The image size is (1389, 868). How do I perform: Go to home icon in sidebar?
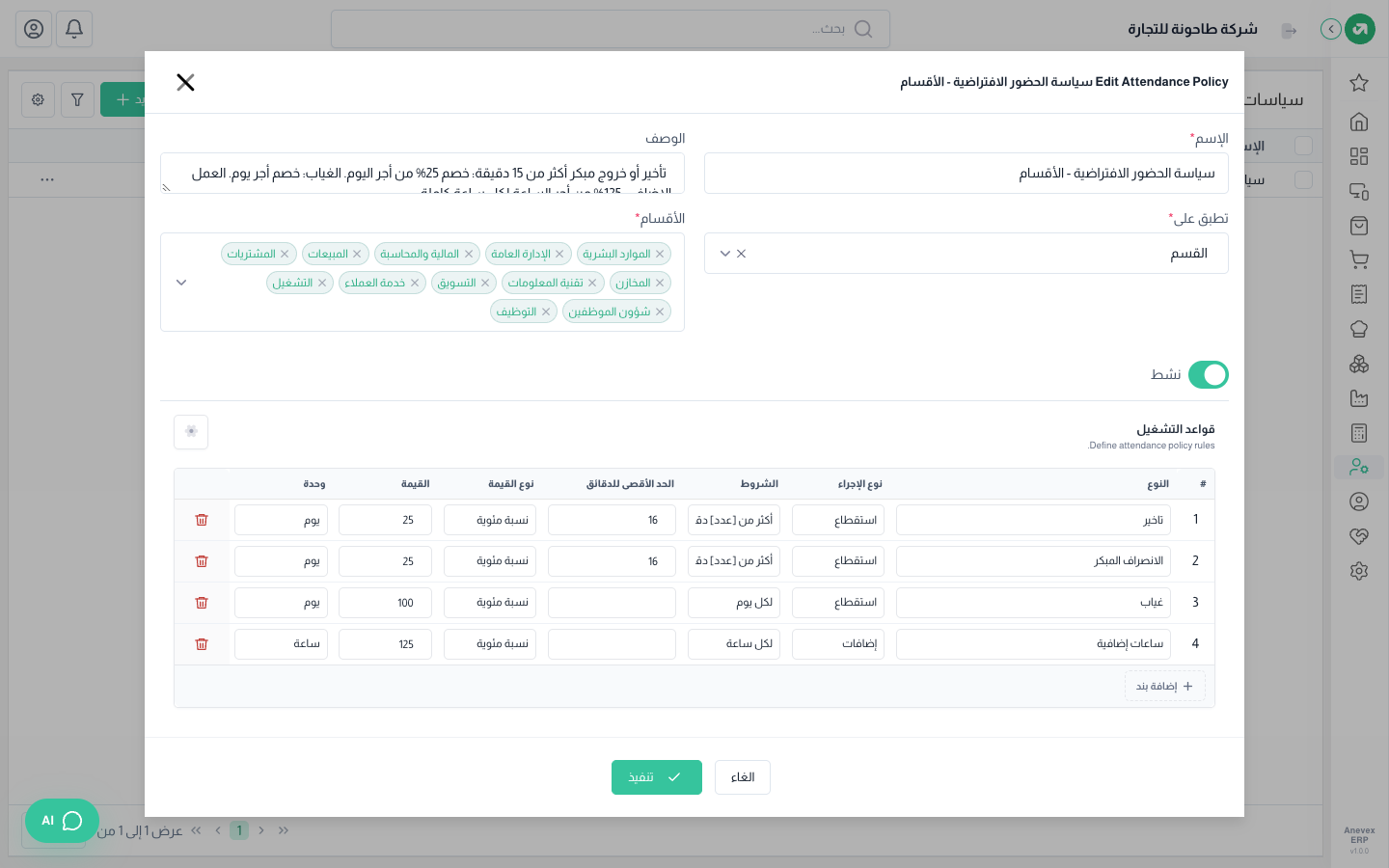(1359, 122)
